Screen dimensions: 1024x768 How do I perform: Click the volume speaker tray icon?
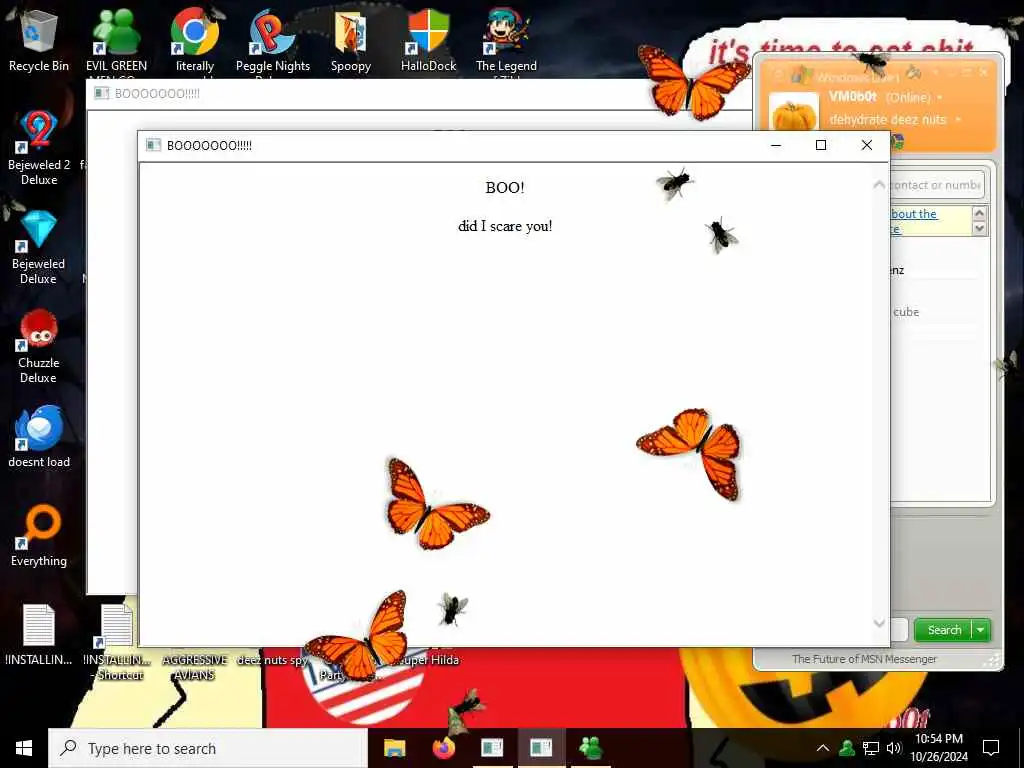tap(894, 748)
